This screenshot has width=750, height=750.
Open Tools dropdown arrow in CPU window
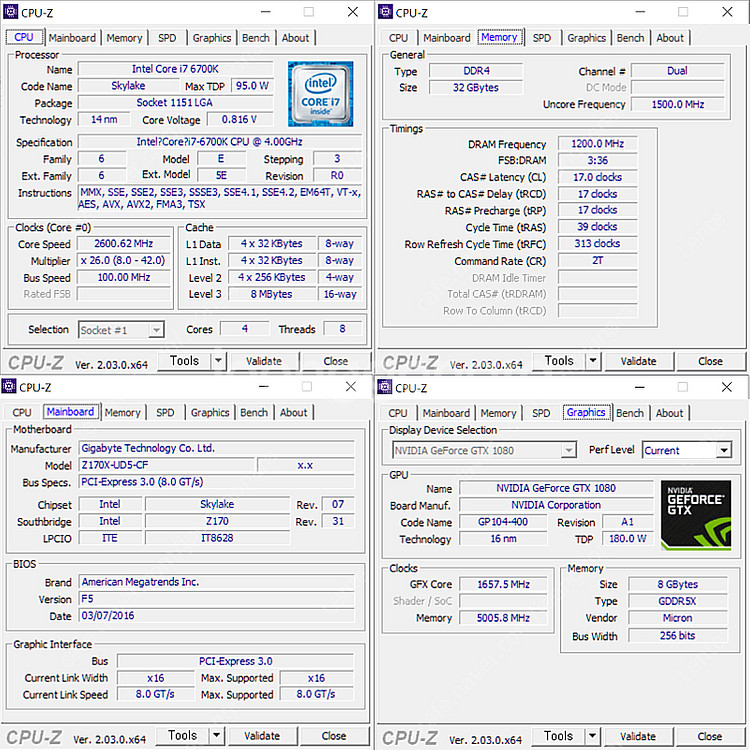click(218, 361)
